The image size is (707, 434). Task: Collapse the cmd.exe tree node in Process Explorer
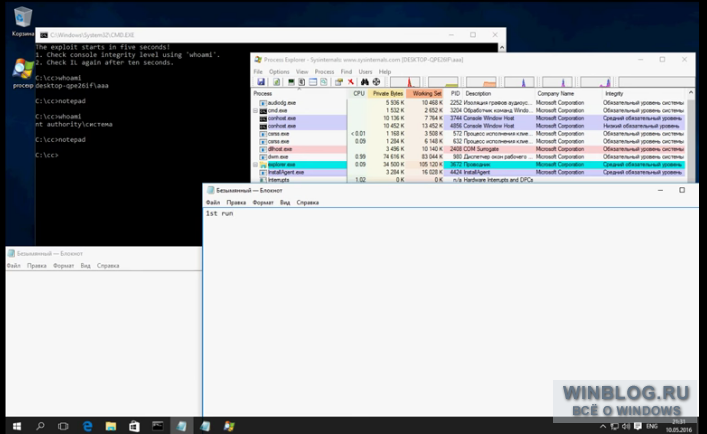(255, 110)
